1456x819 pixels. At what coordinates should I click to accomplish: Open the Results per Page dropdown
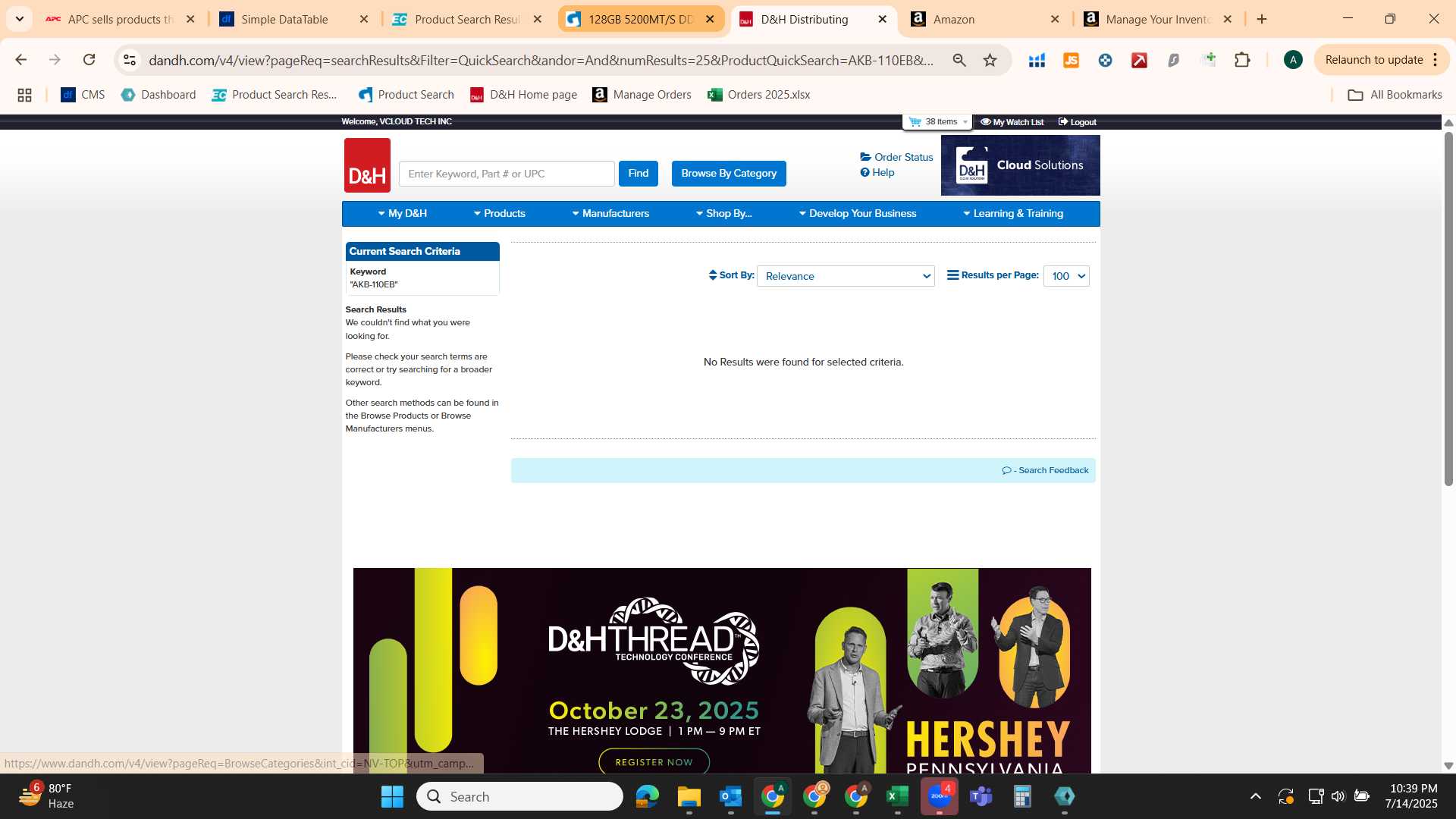[1066, 276]
